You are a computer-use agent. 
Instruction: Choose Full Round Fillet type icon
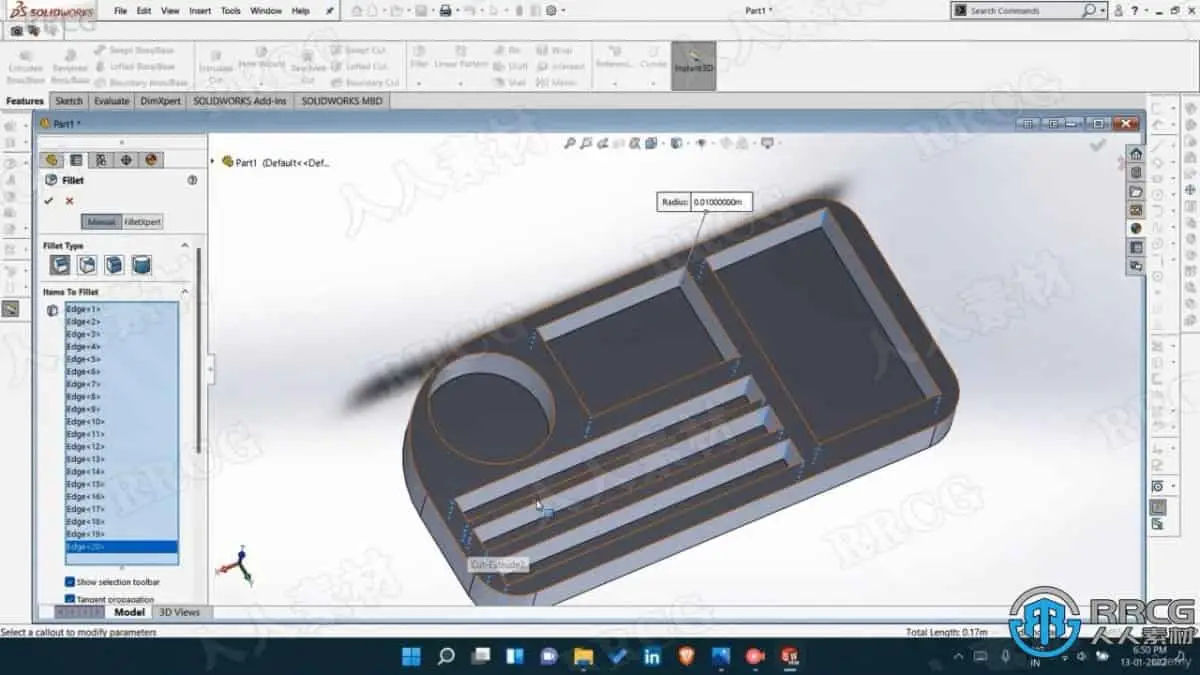pyautogui.click(x=142, y=265)
